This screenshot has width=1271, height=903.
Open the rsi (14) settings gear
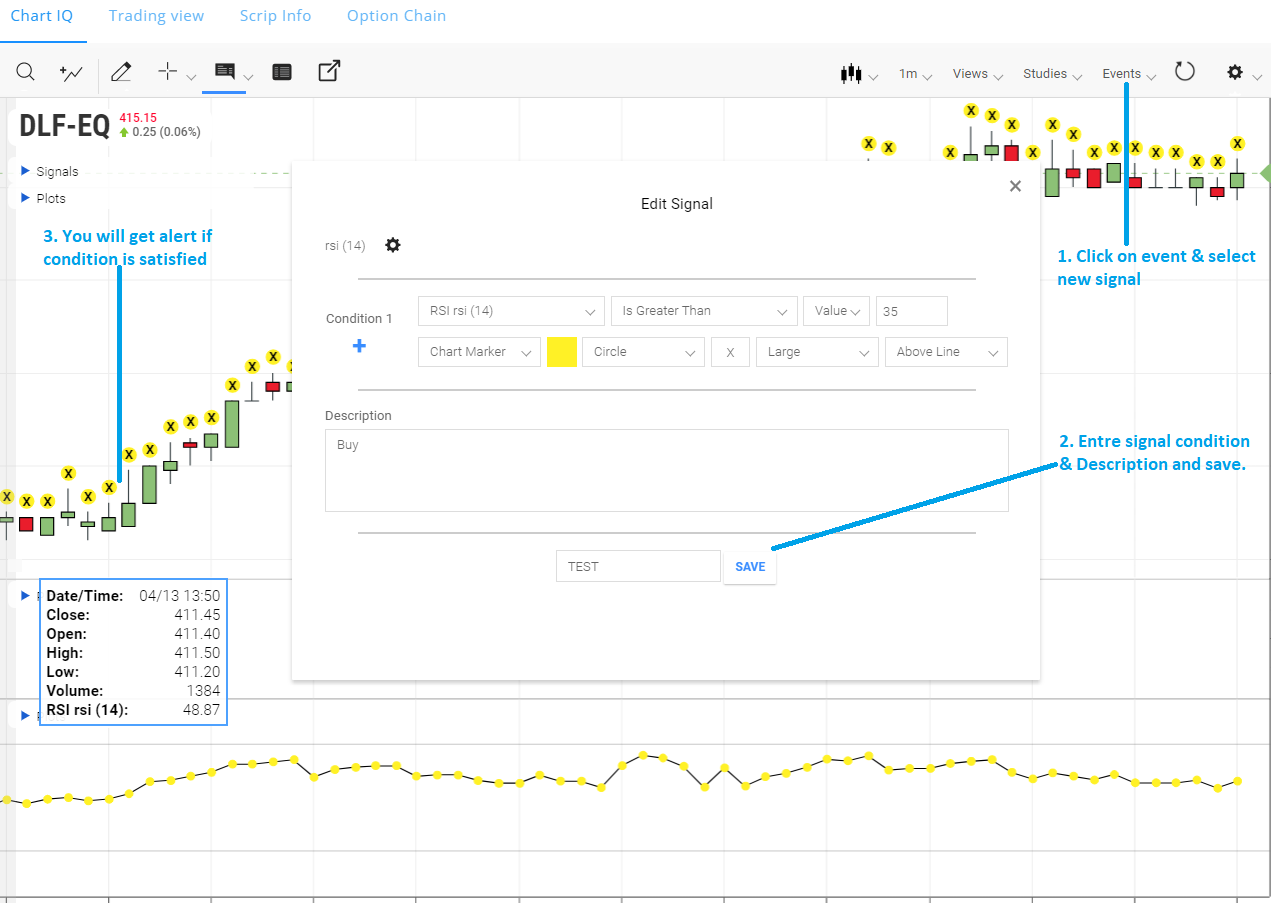(393, 245)
